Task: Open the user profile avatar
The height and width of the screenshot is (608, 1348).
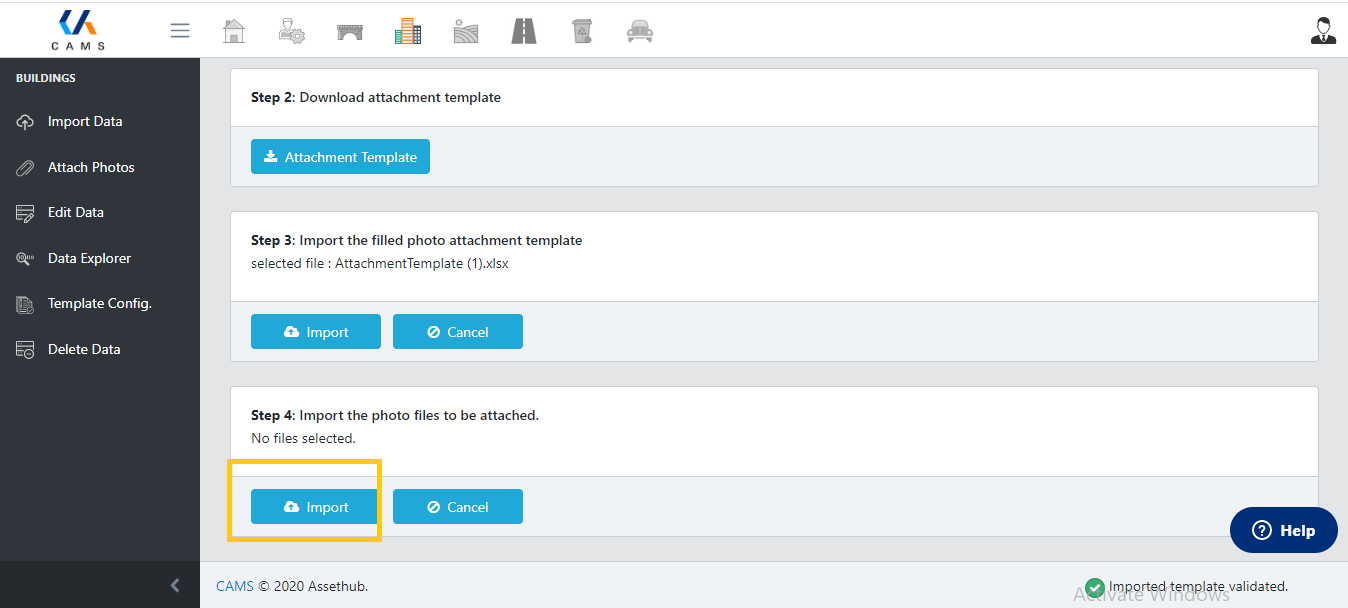Action: (x=1323, y=31)
